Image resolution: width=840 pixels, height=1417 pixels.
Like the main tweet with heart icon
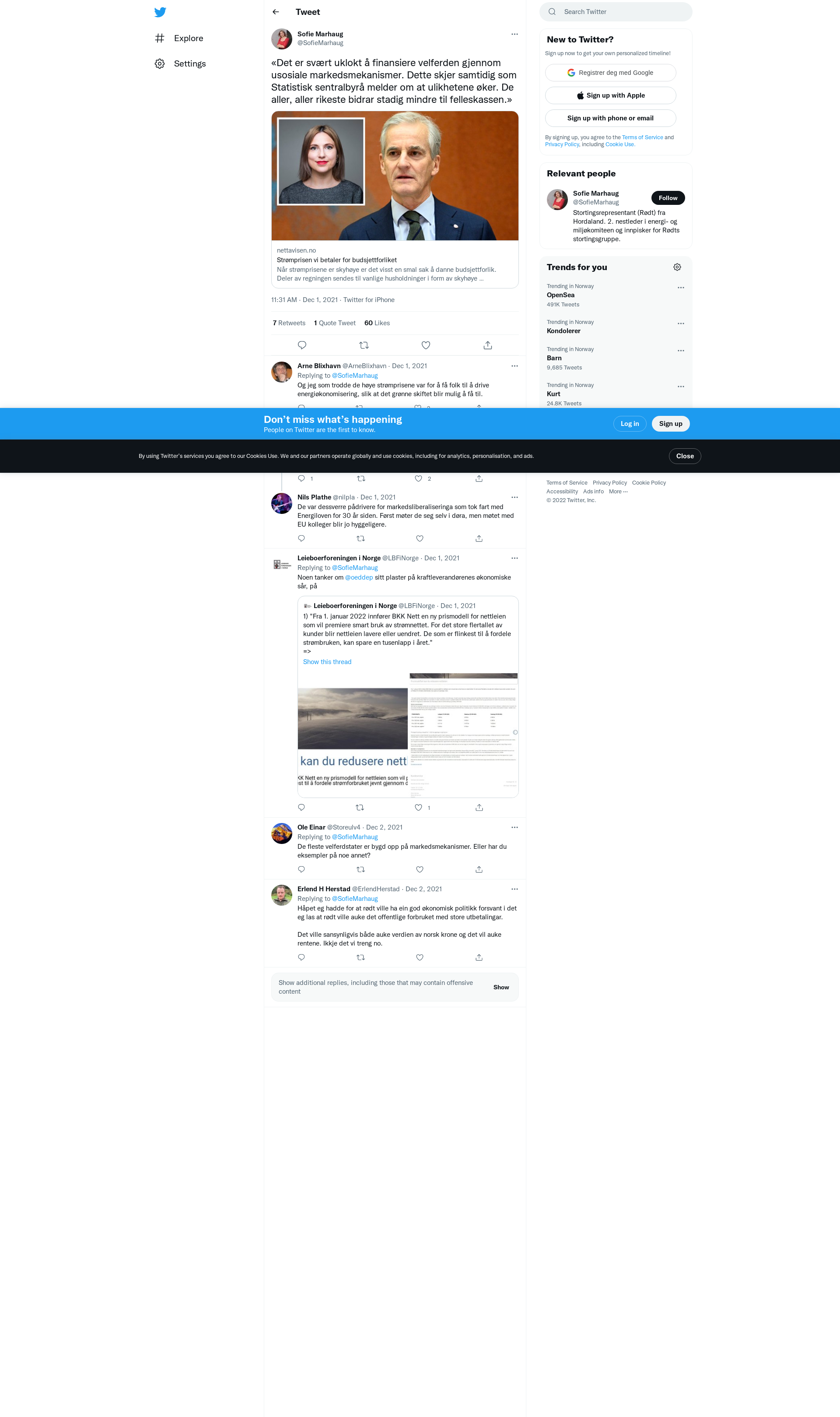coord(426,345)
